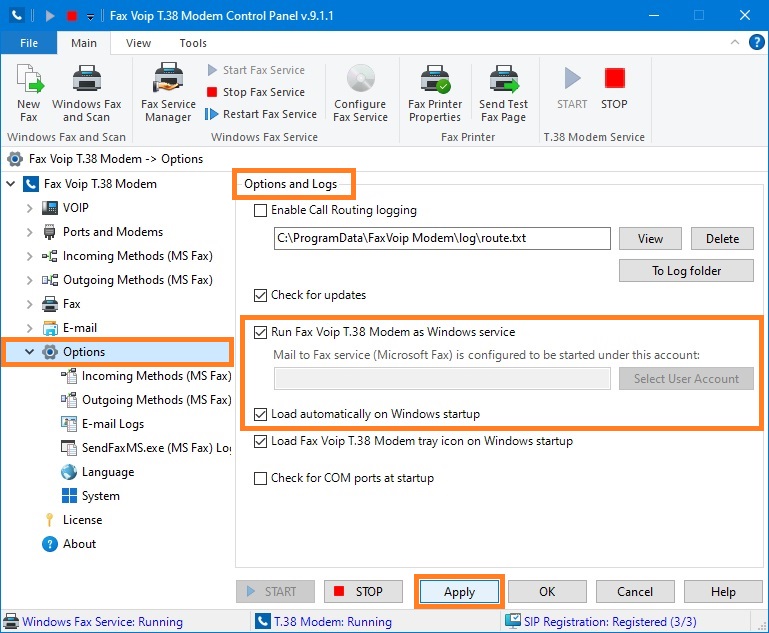Open Configure Fax Service
769x633 pixels.
click(x=360, y=93)
